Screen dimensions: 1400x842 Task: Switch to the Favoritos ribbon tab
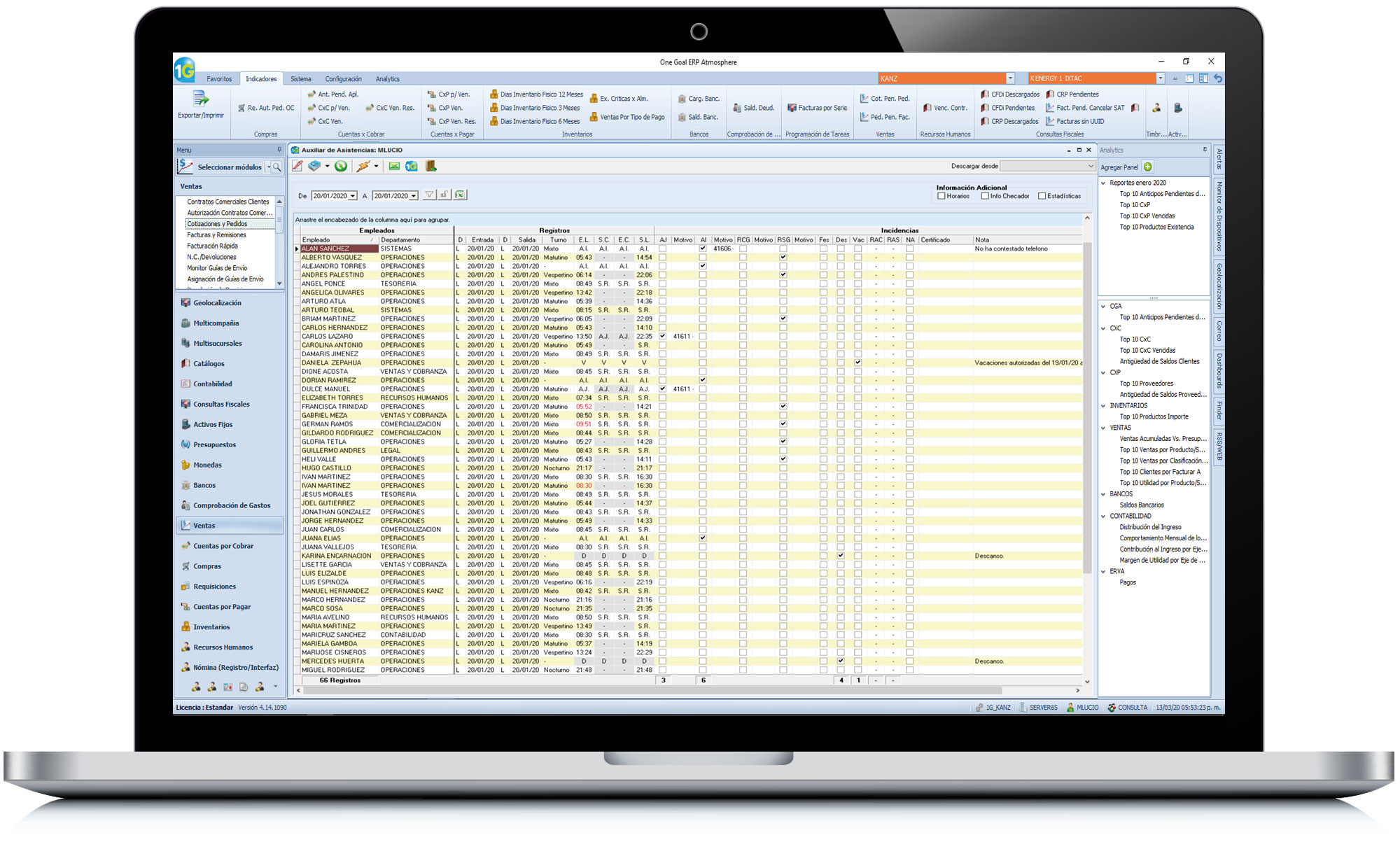pyautogui.click(x=219, y=79)
